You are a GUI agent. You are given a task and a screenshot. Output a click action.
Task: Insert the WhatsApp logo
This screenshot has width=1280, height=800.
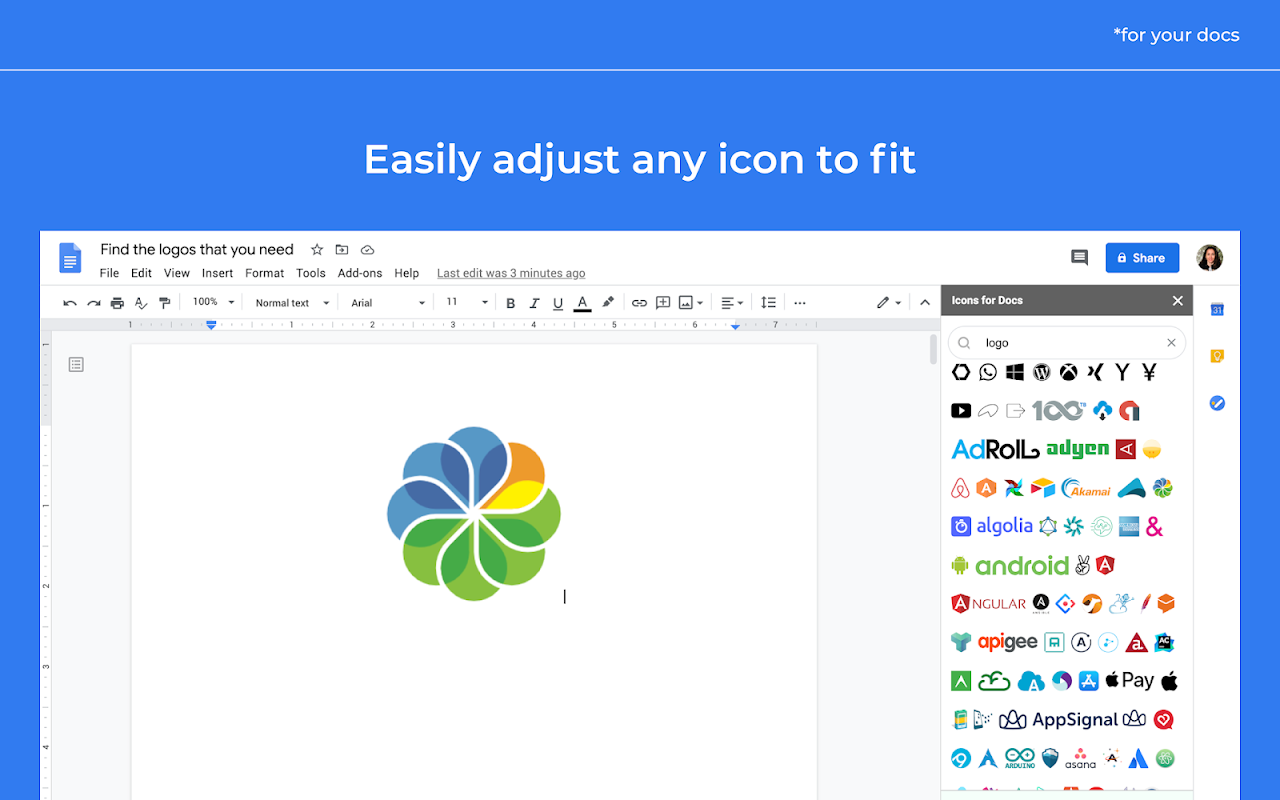coord(988,372)
